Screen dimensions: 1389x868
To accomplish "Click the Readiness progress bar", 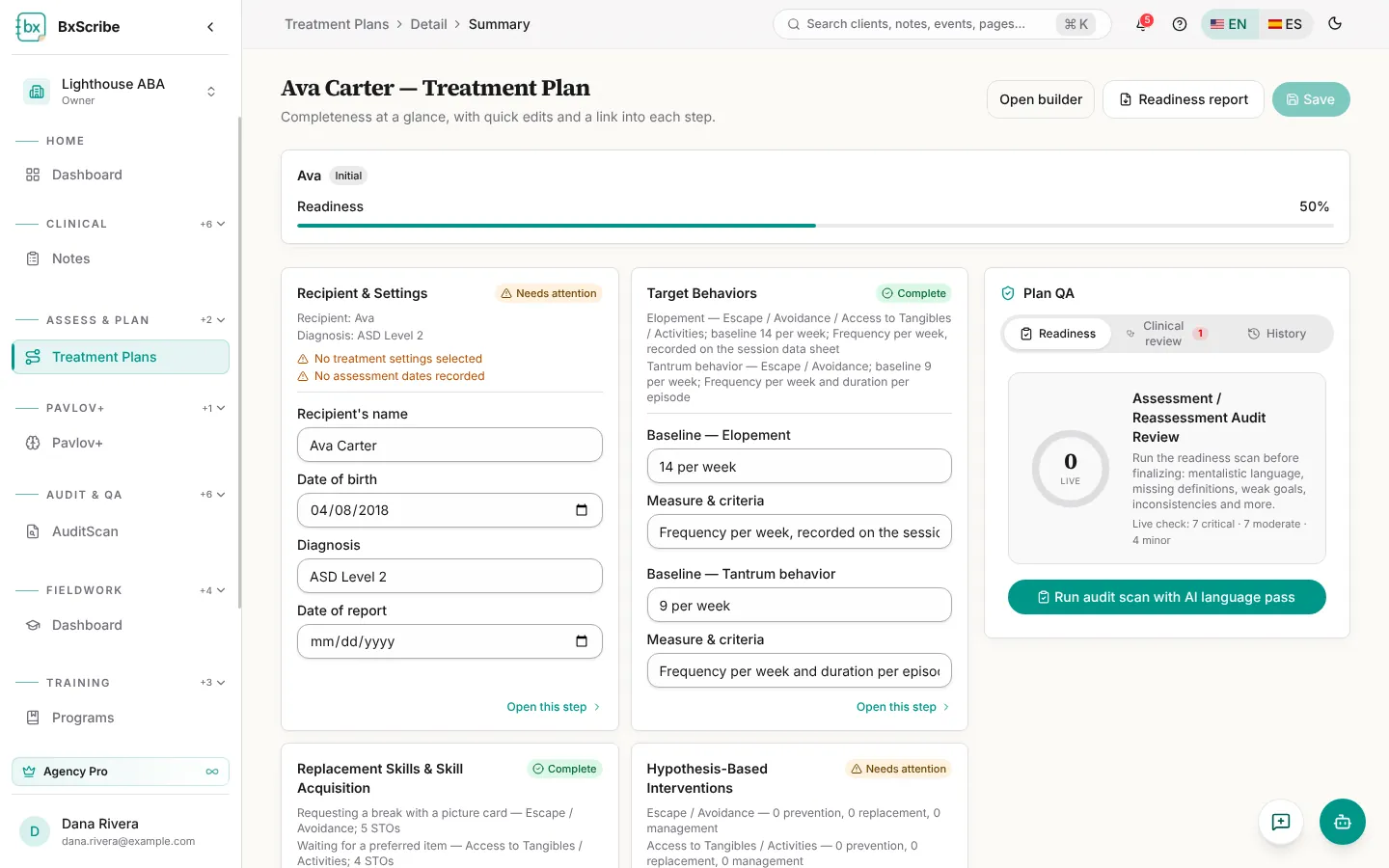I will 815,226.
